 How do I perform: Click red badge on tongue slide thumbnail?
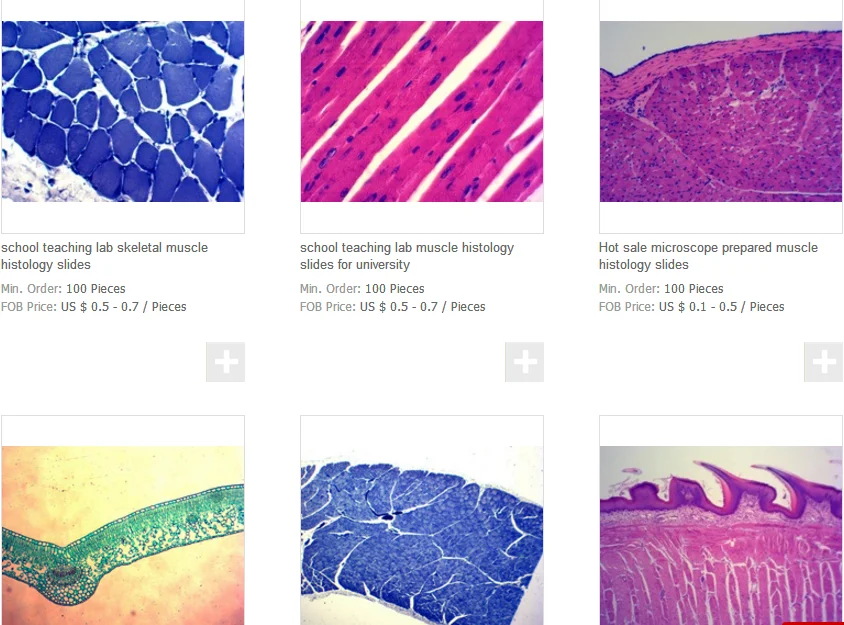[813, 623]
